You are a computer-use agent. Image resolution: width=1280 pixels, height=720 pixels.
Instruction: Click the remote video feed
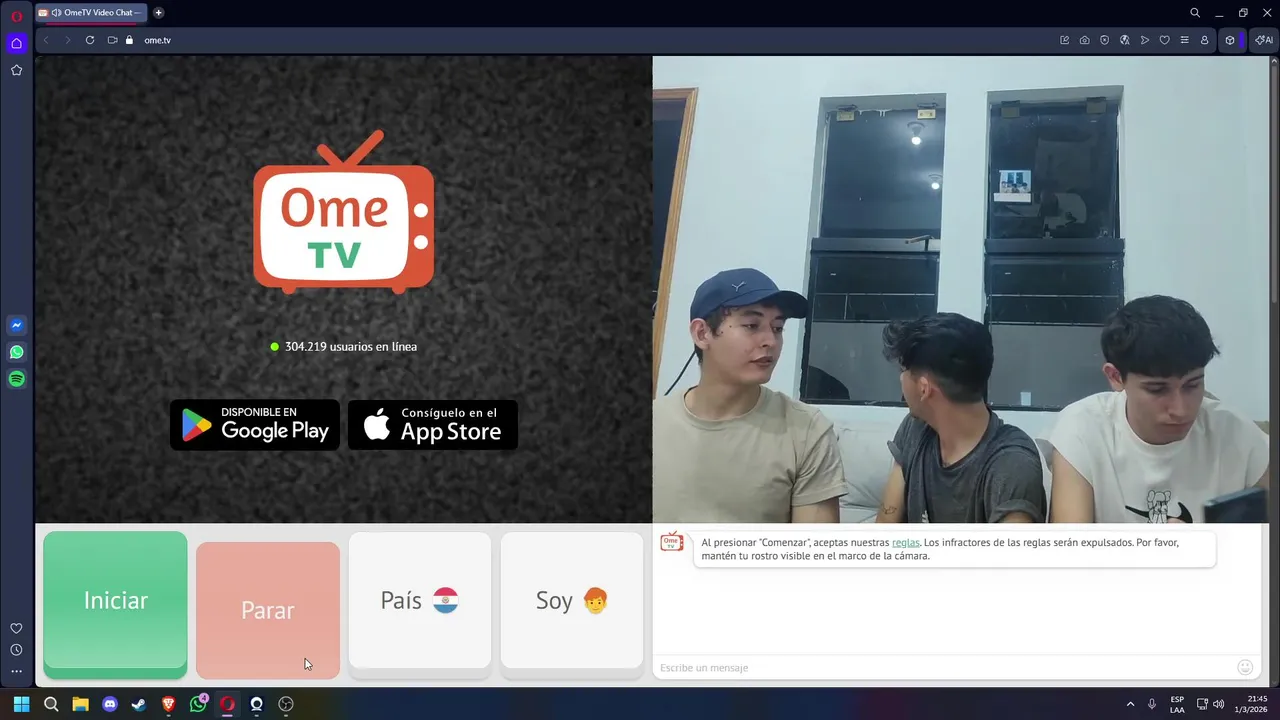coord(960,289)
